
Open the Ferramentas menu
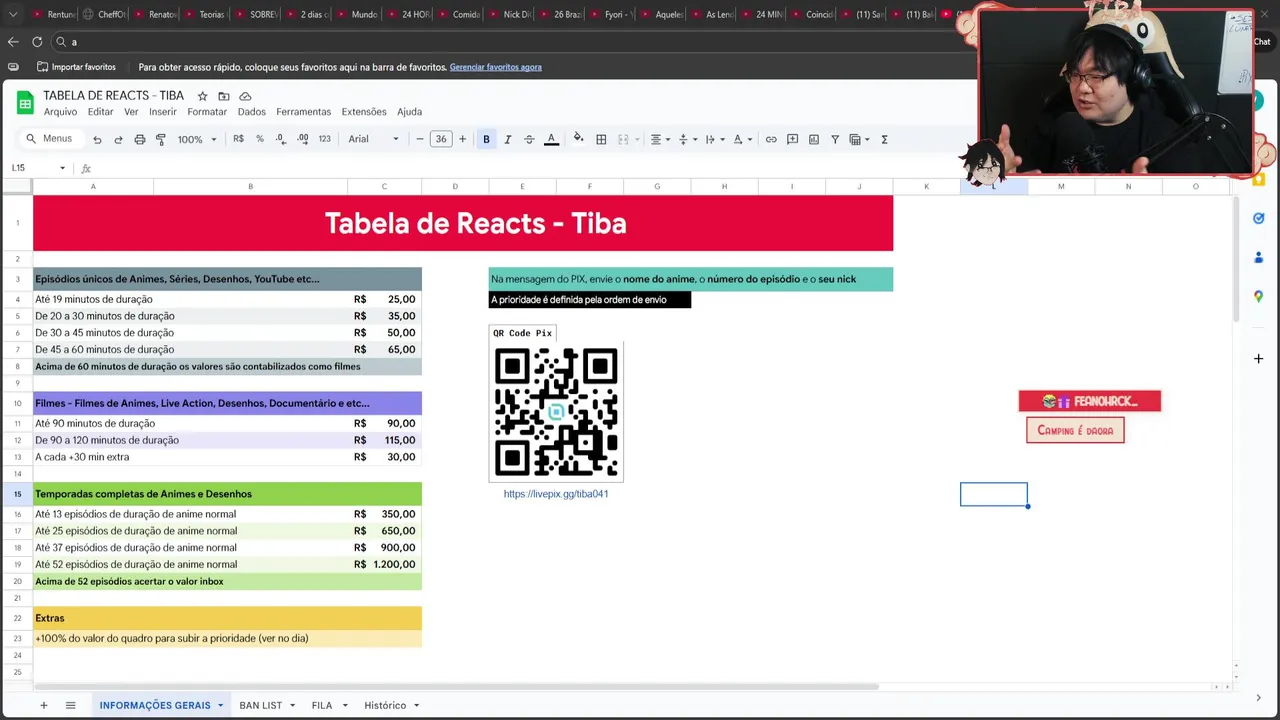[x=303, y=112]
